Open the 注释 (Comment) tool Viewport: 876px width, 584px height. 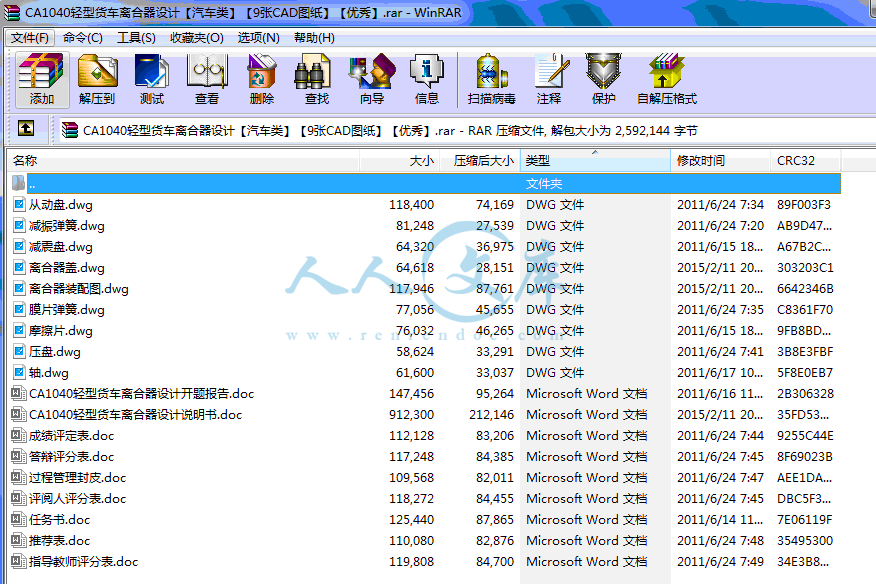[x=549, y=79]
